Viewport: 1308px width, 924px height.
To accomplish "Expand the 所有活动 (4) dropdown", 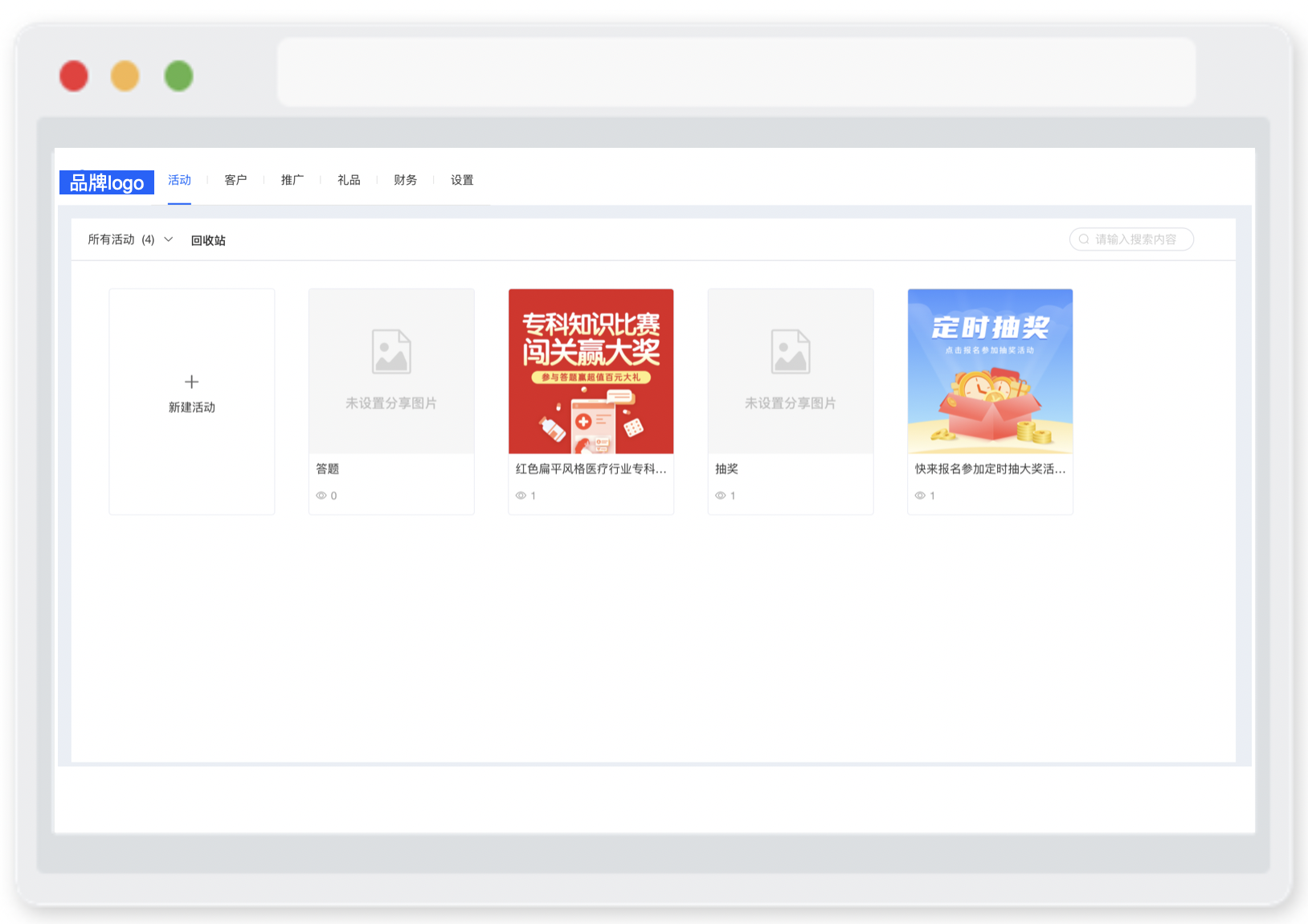I will tap(130, 239).
